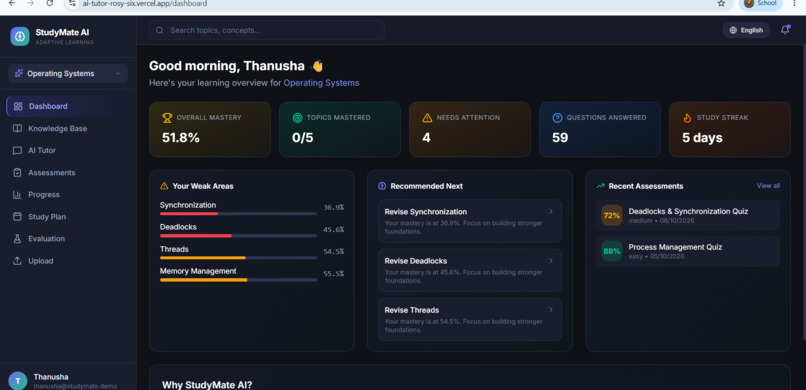Bookmark page with browser star icon
806x390 pixels.
click(x=721, y=4)
